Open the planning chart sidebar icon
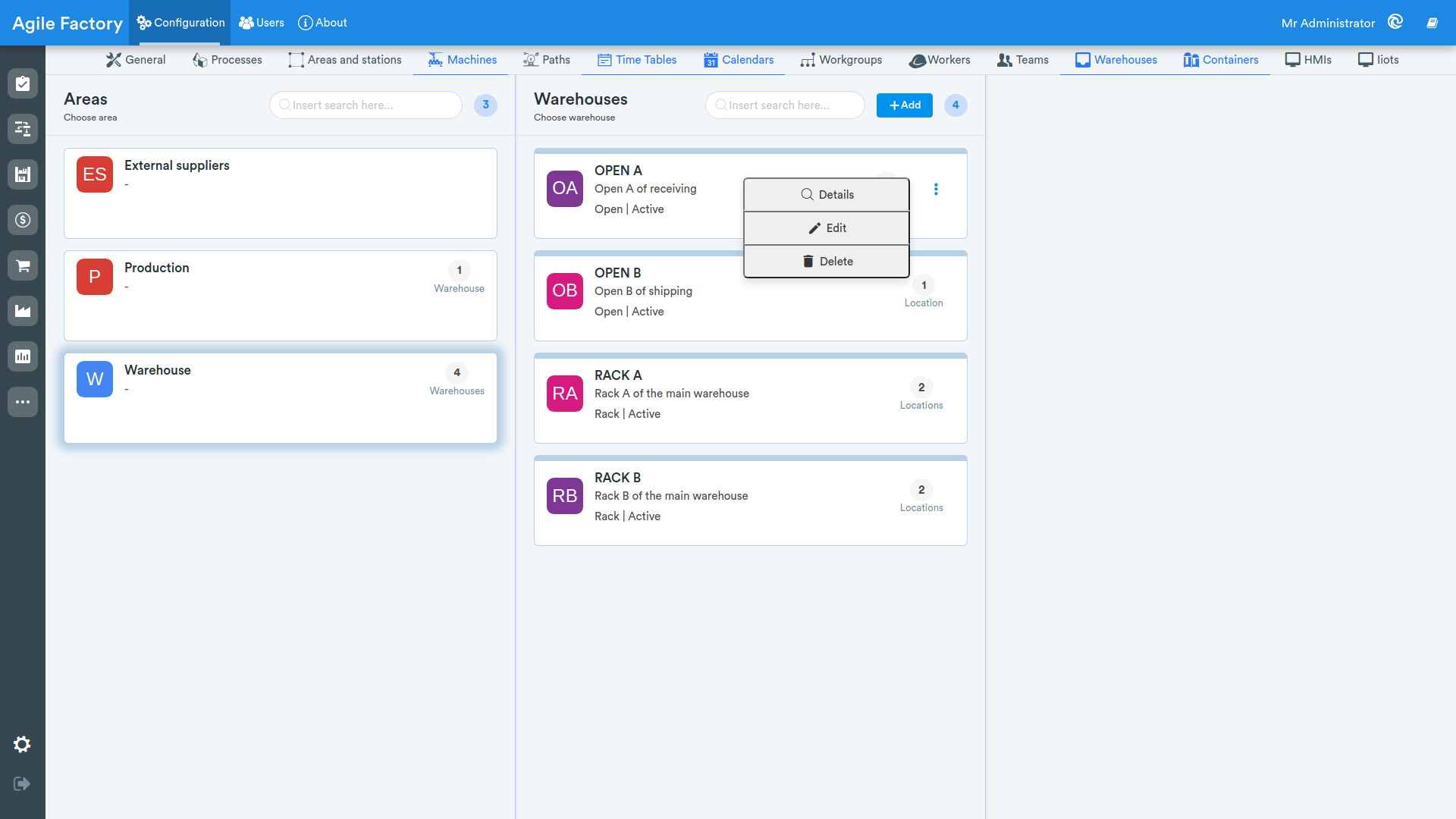1456x819 pixels. coord(23,129)
